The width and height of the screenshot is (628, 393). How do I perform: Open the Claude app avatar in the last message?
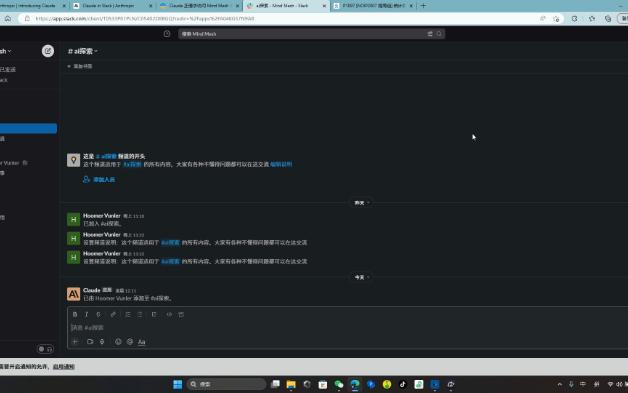coord(73,294)
